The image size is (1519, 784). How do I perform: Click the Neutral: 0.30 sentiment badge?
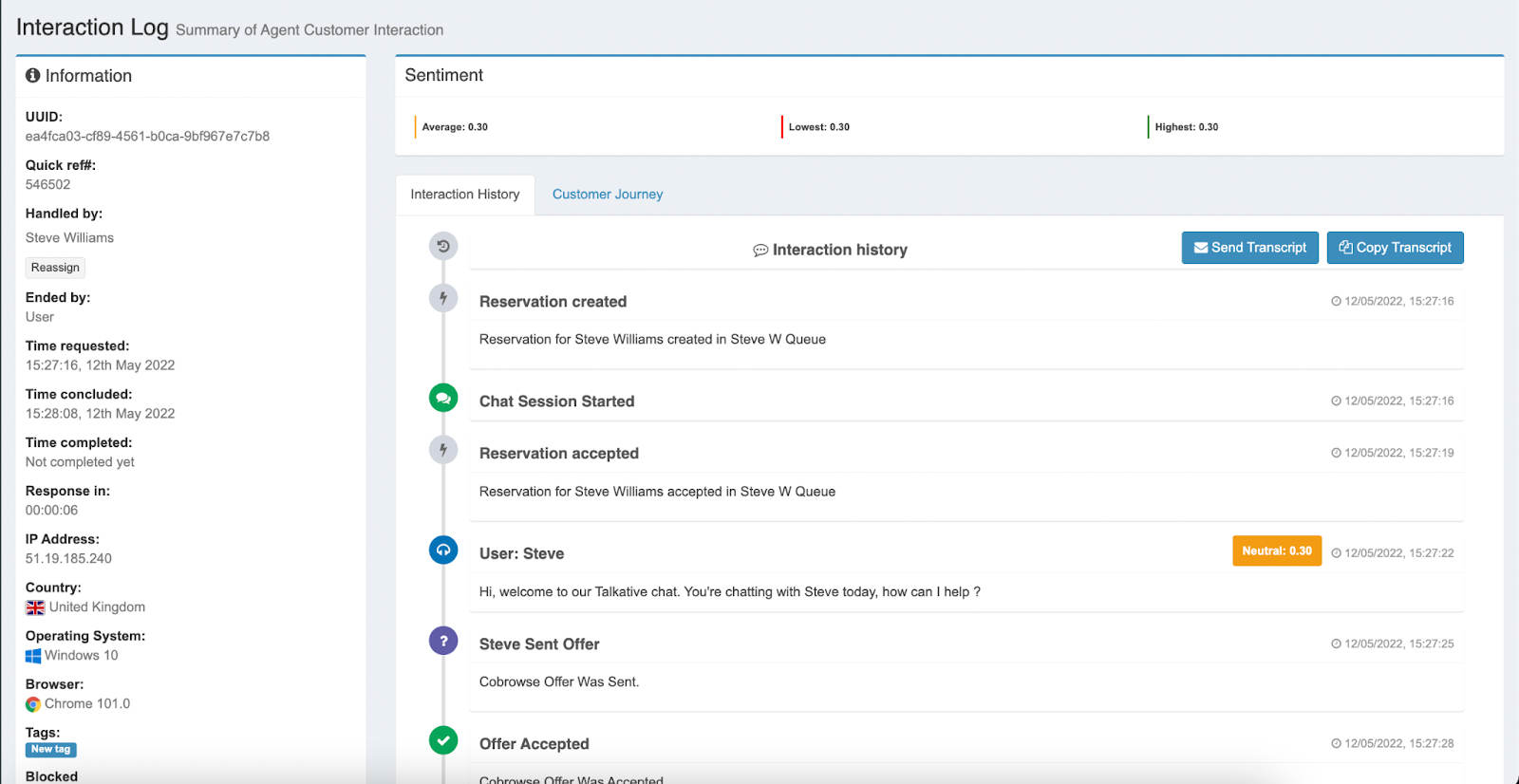pyautogui.click(x=1277, y=551)
